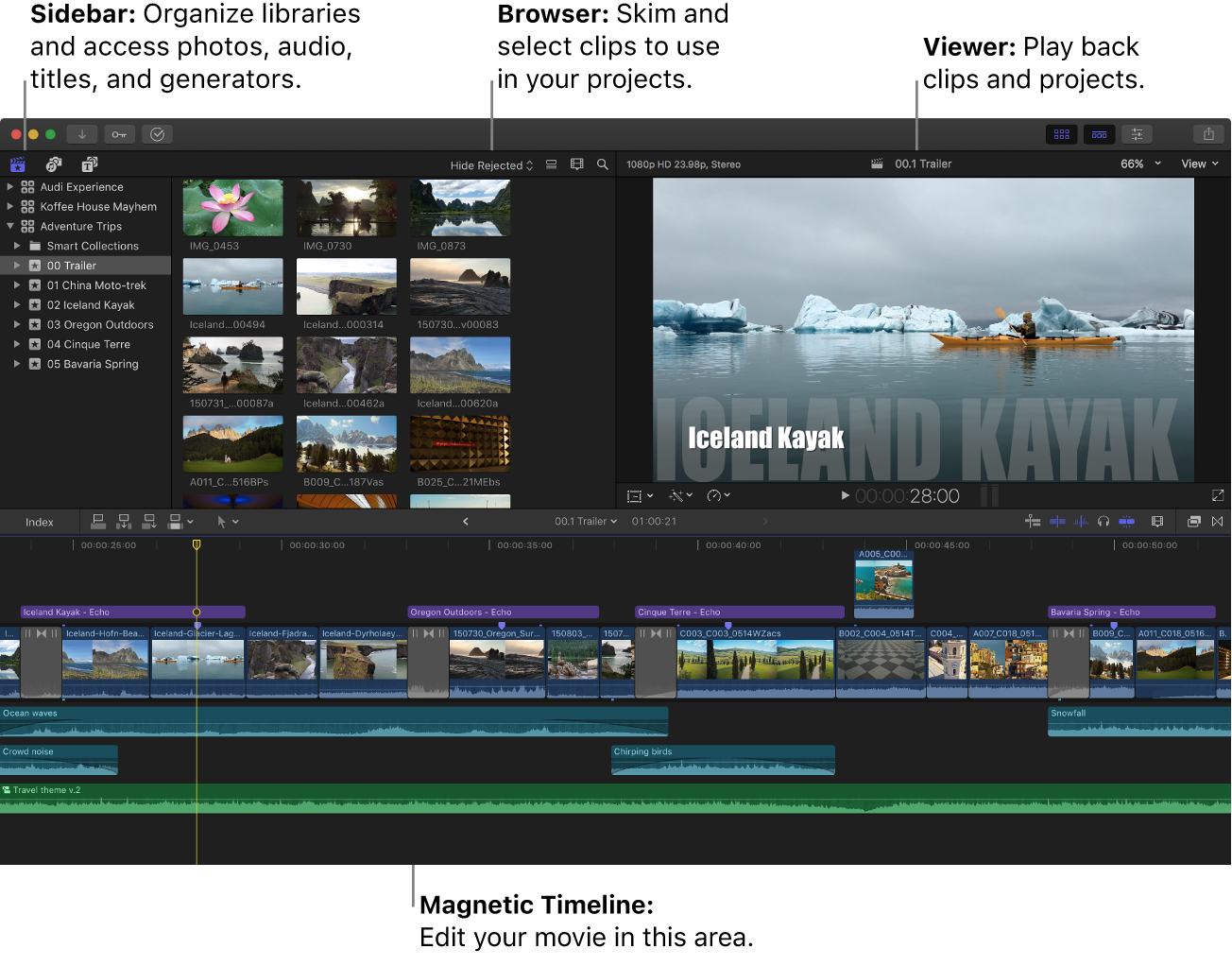
Task: Expand the Smart Collections folder
Action: (x=19, y=246)
